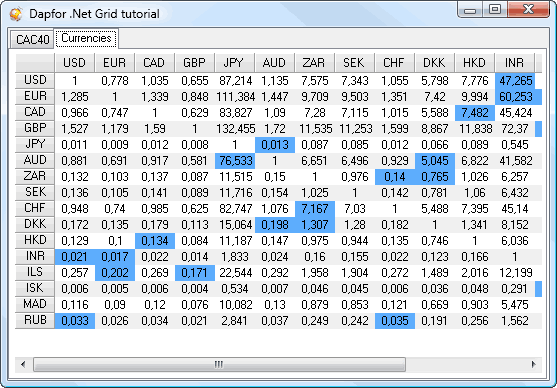Viewport: 557px width, 388px height.
Task: Click cell 1,562 in RUB row
Action: click(x=515, y=320)
